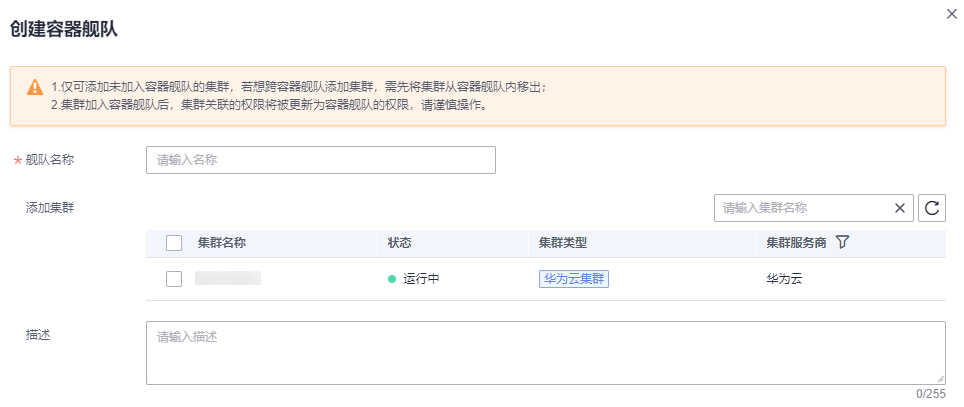This screenshot has width=964, height=407.
Task: Click the 请输入集群名称 search field
Action: 800,208
